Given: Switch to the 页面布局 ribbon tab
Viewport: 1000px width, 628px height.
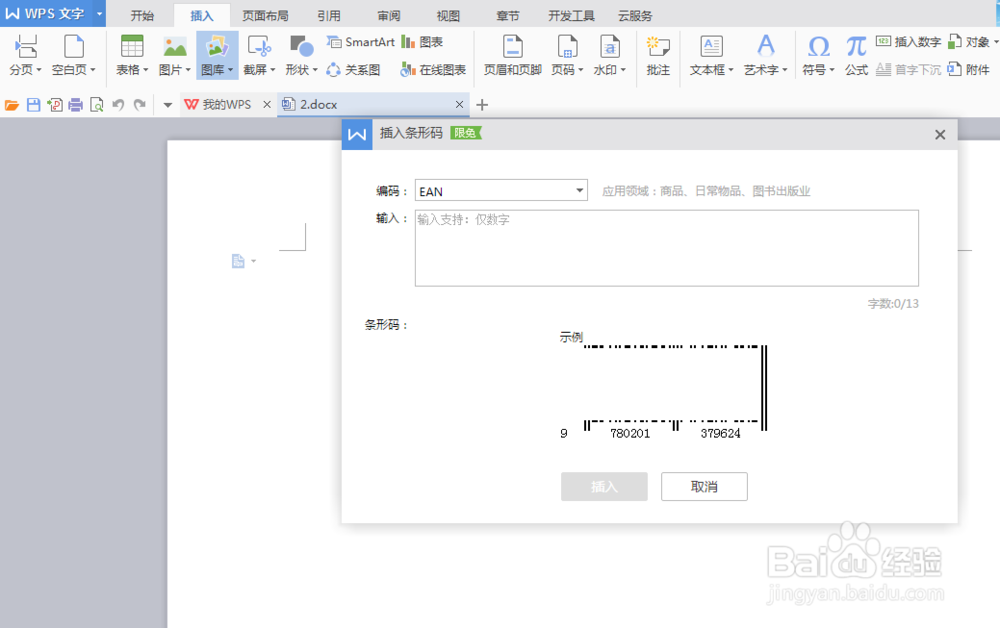Looking at the screenshot, I should tap(265, 15).
